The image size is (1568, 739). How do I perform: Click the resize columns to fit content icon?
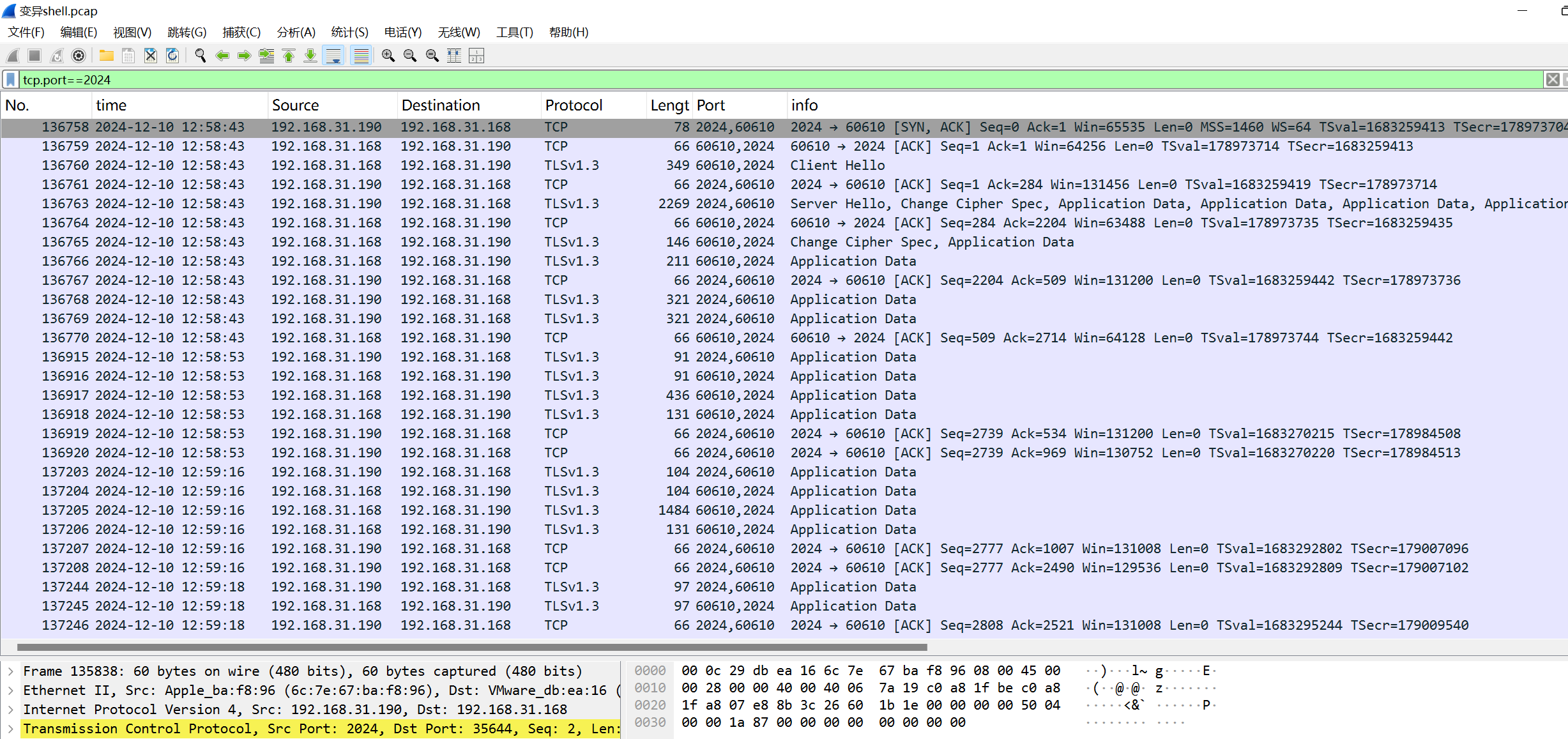tap(454, 56)
